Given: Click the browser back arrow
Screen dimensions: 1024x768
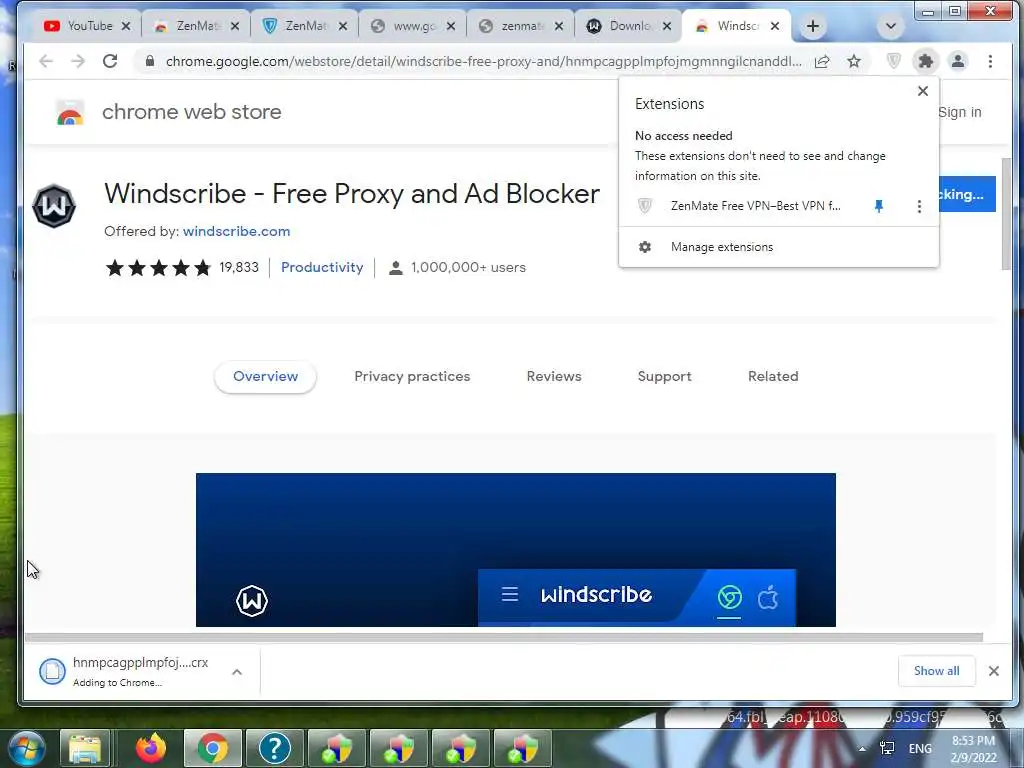Looking at the screenshot, I should point(46,61).
